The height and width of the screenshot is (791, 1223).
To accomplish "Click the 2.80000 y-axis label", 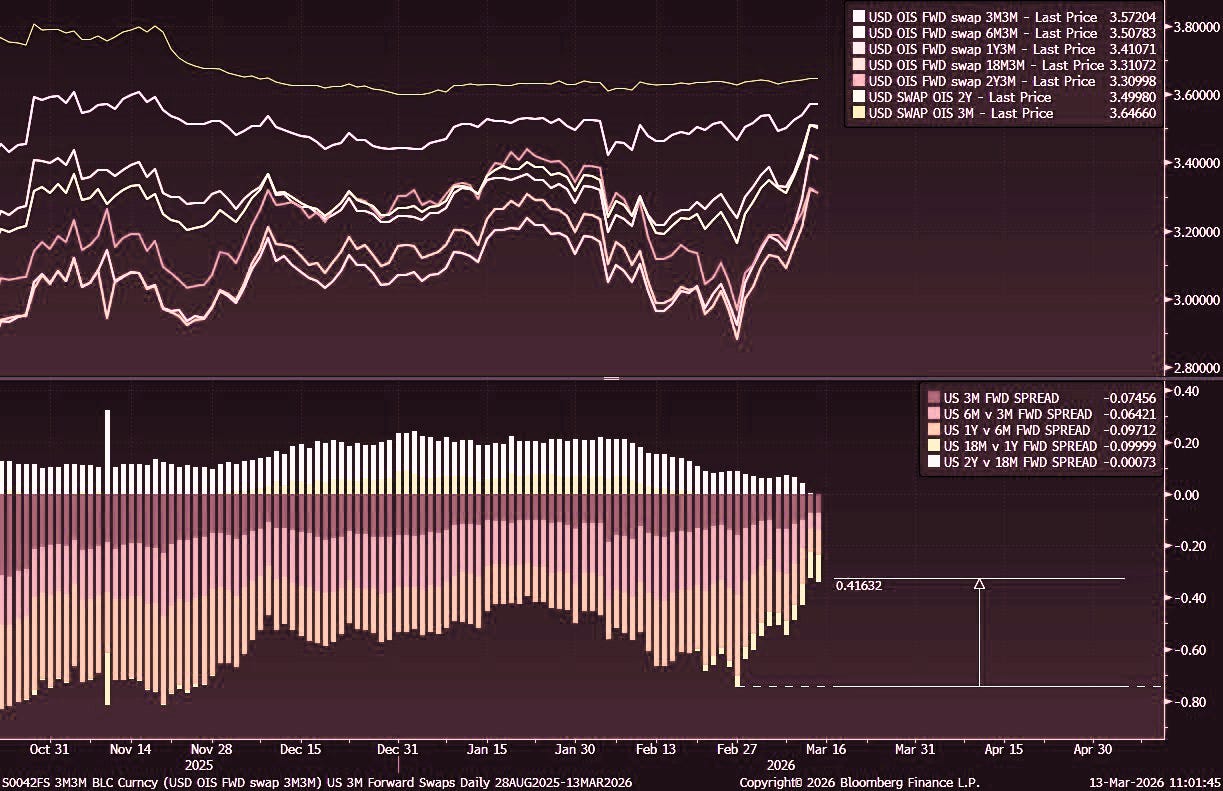I will pos(1195,367).
